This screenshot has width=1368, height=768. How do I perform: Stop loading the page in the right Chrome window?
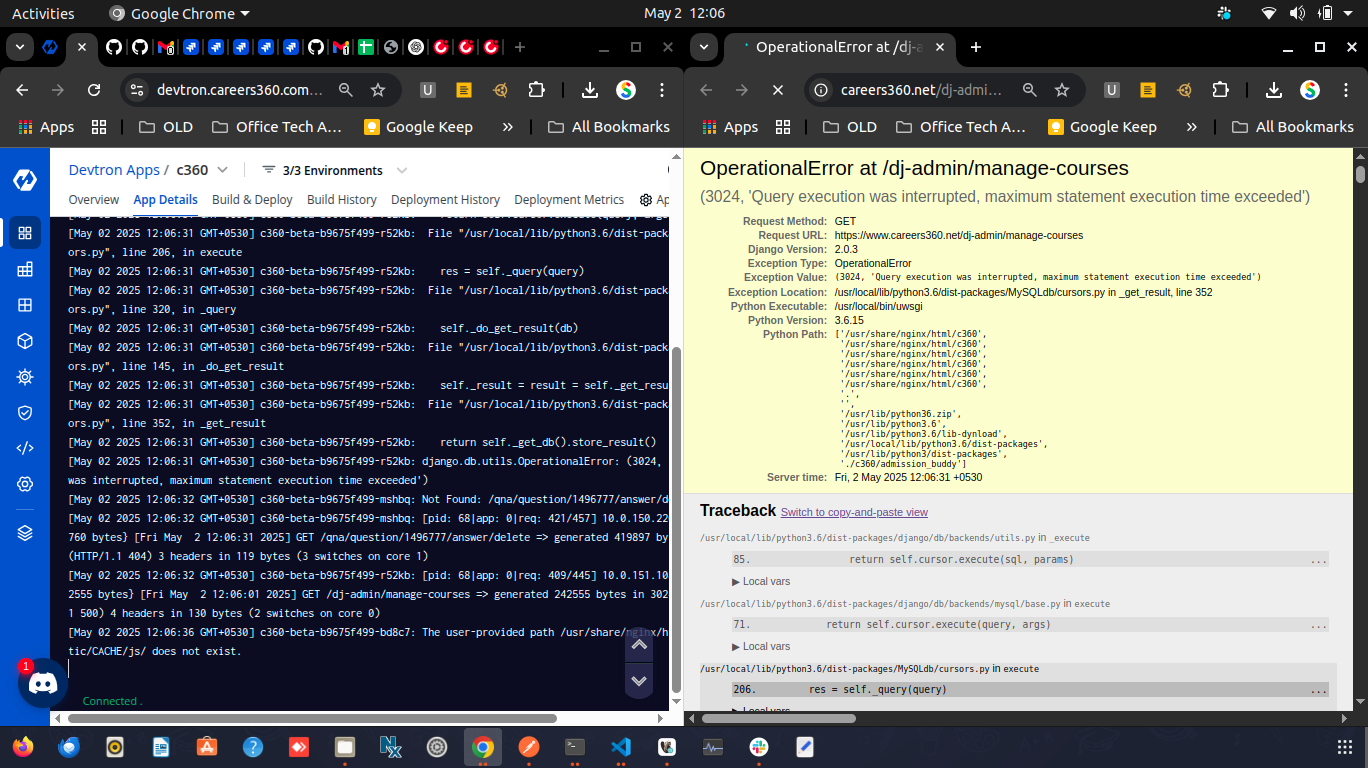point(778,90)
